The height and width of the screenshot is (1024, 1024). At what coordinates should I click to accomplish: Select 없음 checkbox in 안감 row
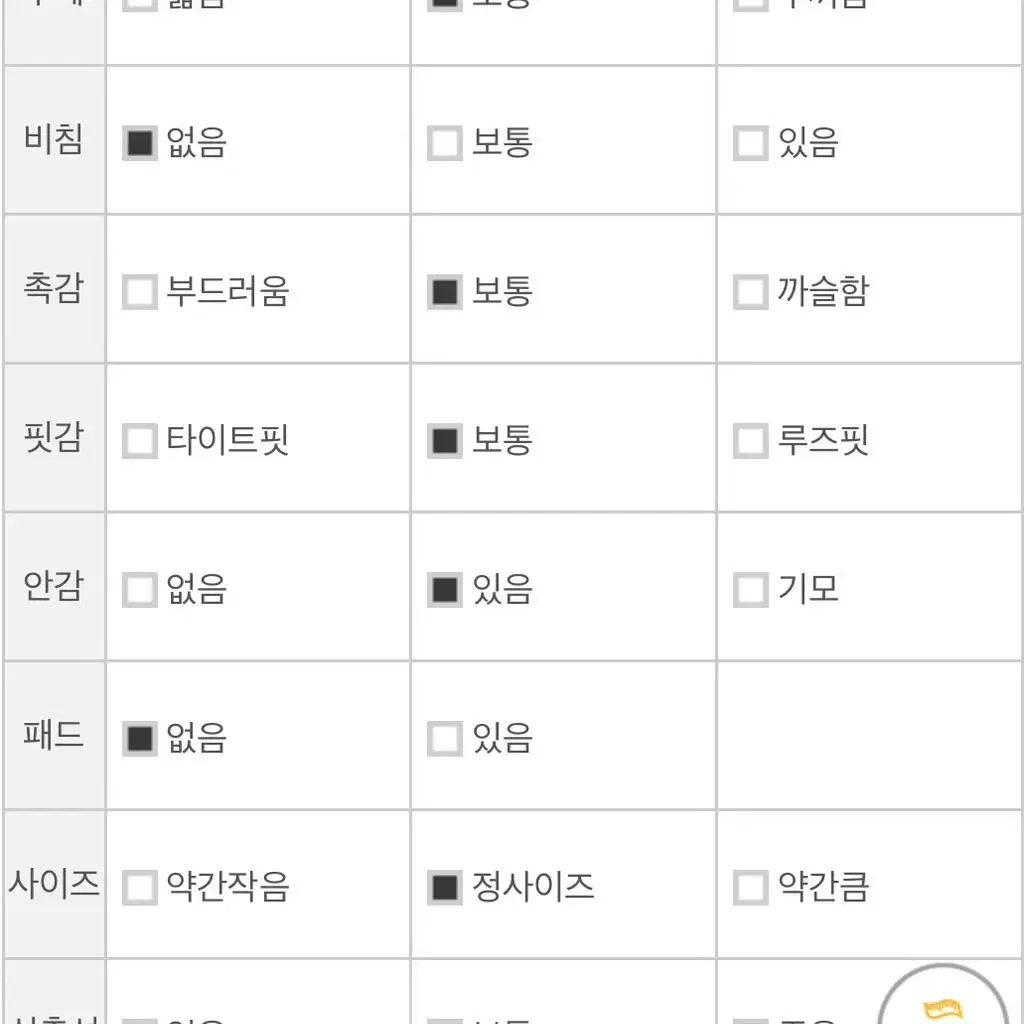[140, 590]
